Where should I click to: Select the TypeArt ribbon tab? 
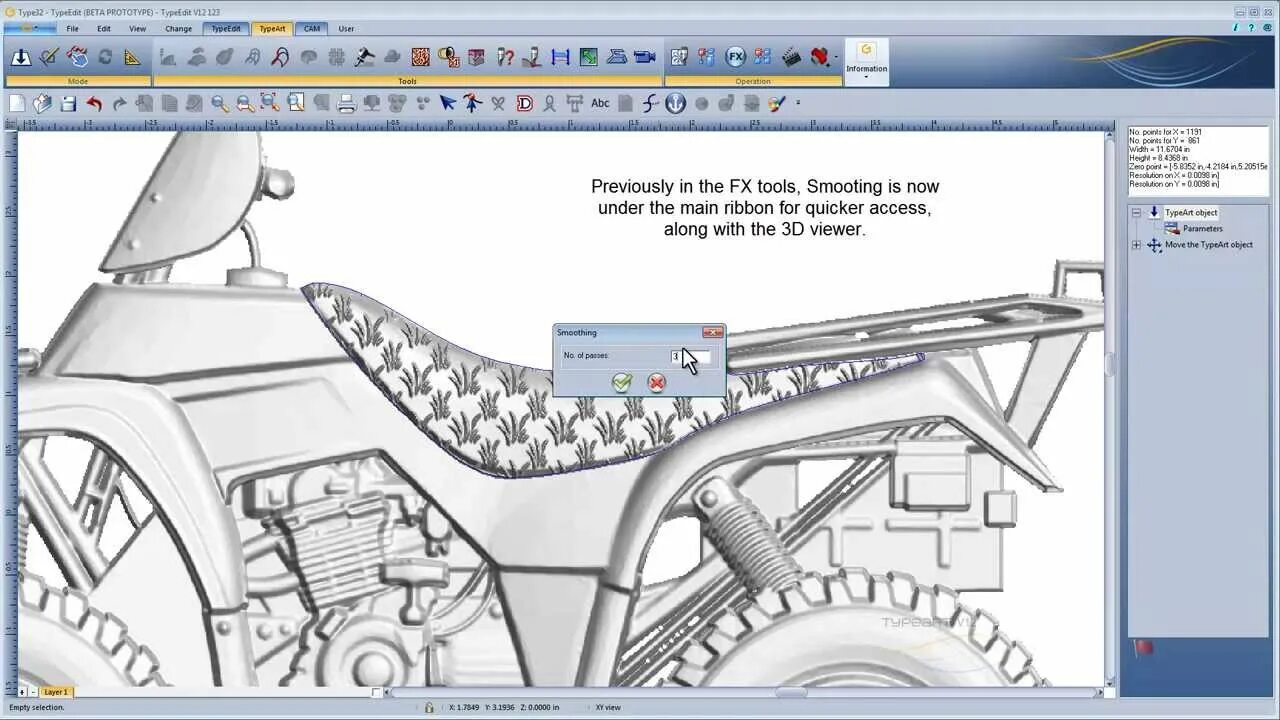272,28
